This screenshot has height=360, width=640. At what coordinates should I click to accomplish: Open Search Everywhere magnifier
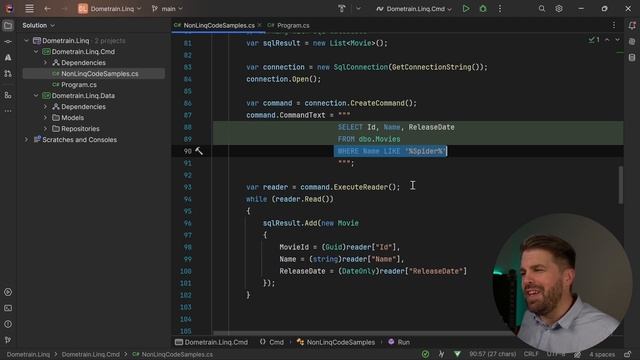[542, 9]
